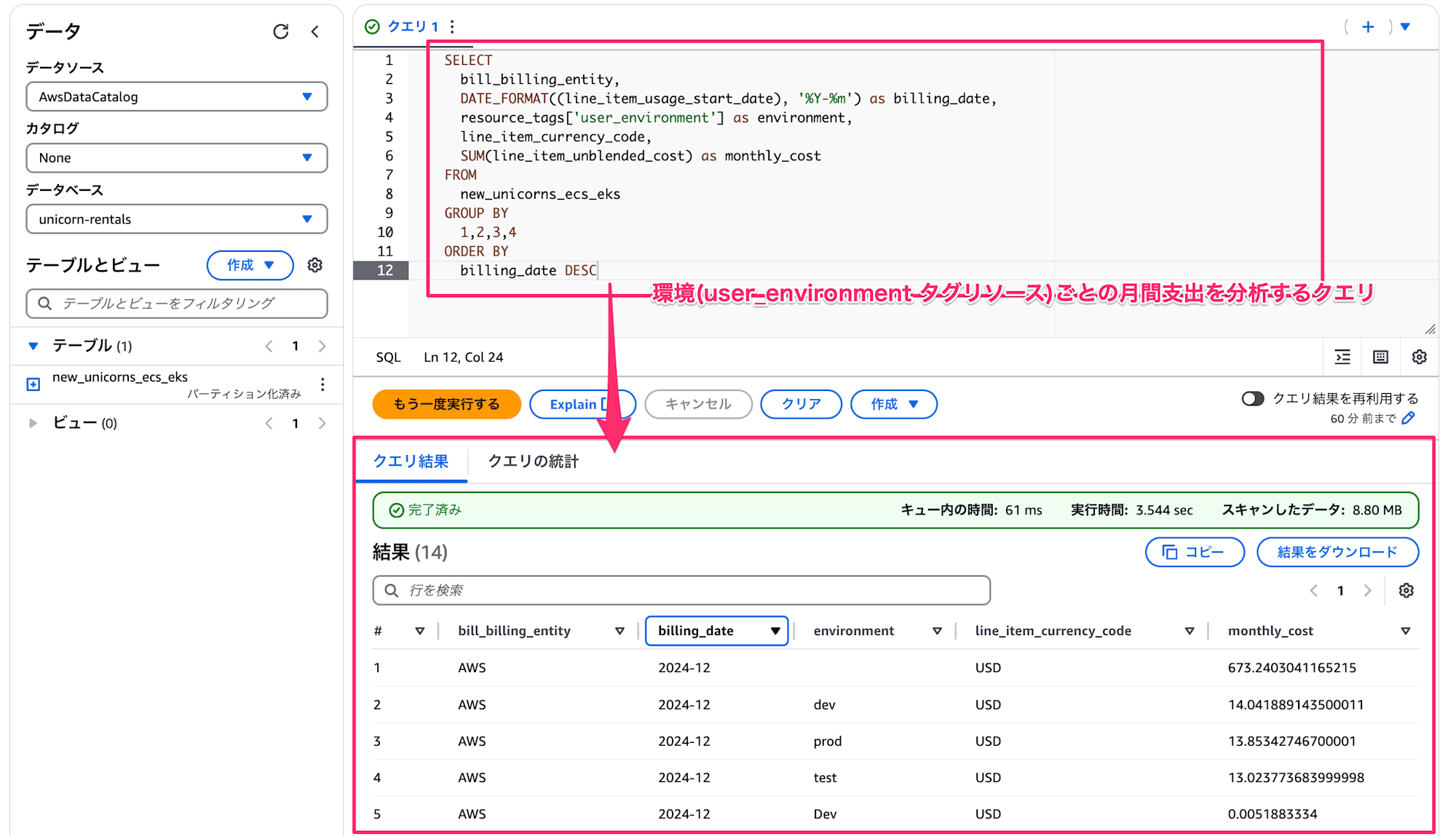Image resolution: width=1456 pixels, height=836 pixels.
Task: Open results table preferences gear
Action: point(1406,591)
